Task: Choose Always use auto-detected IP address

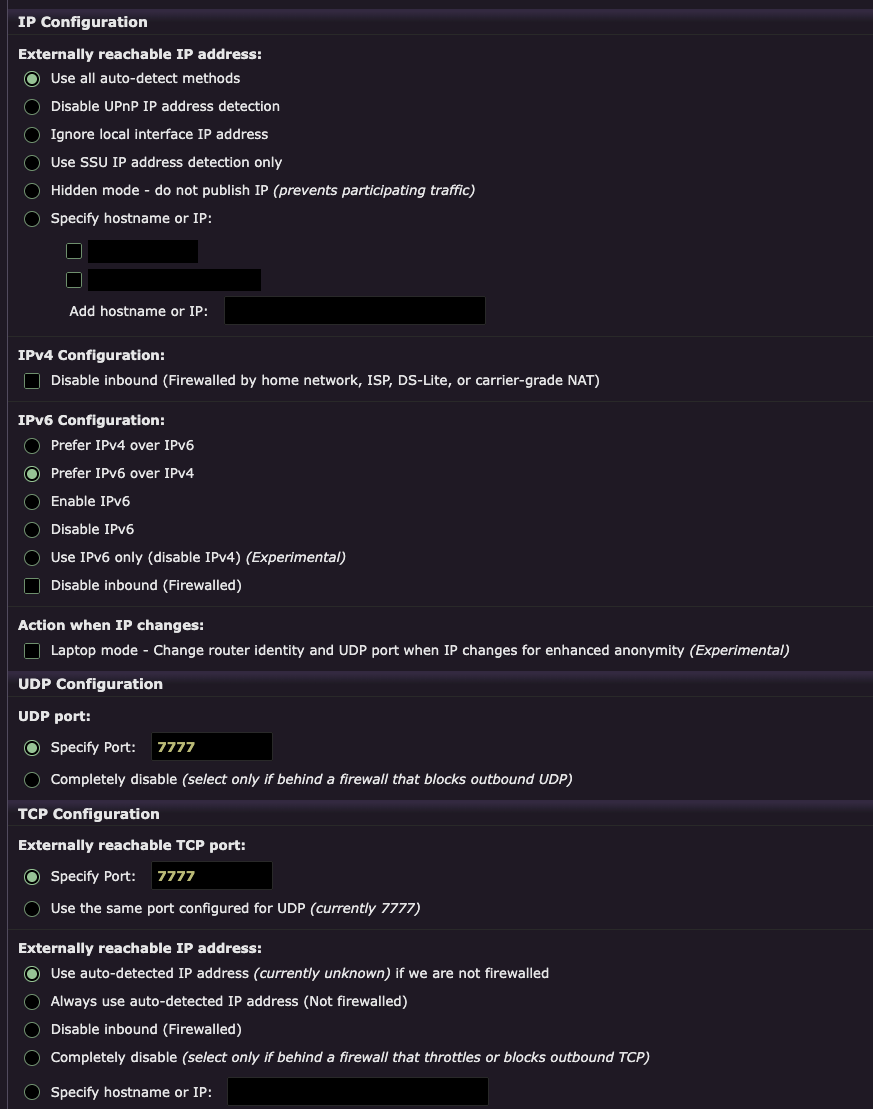Action: point(32,1001)
